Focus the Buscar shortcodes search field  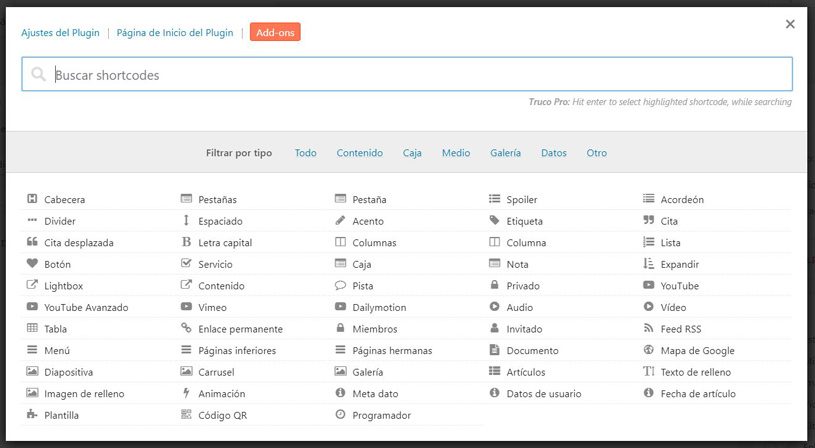[407, 74]
